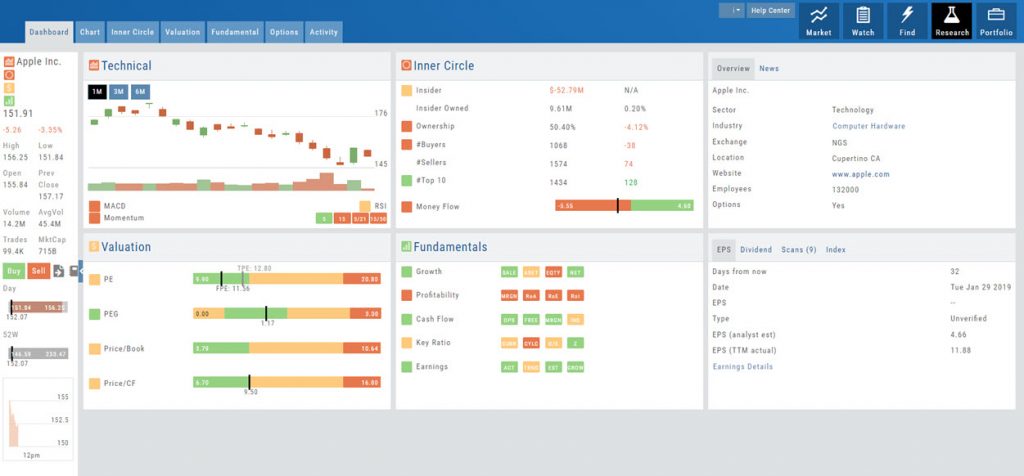The width and height of the screenshot is (1024, 476).
Task: Click the Ownership status square
Action: pos(406,126)
